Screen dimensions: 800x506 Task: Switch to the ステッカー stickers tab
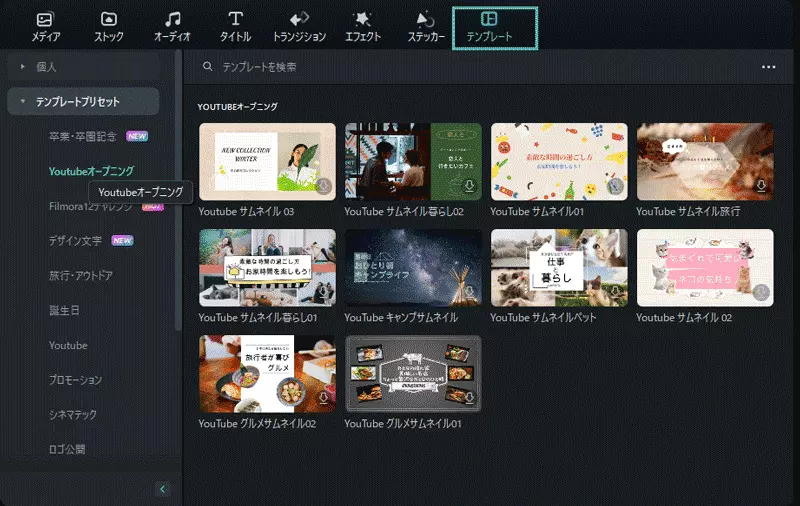pyautogui.click(x=425, y=26)
